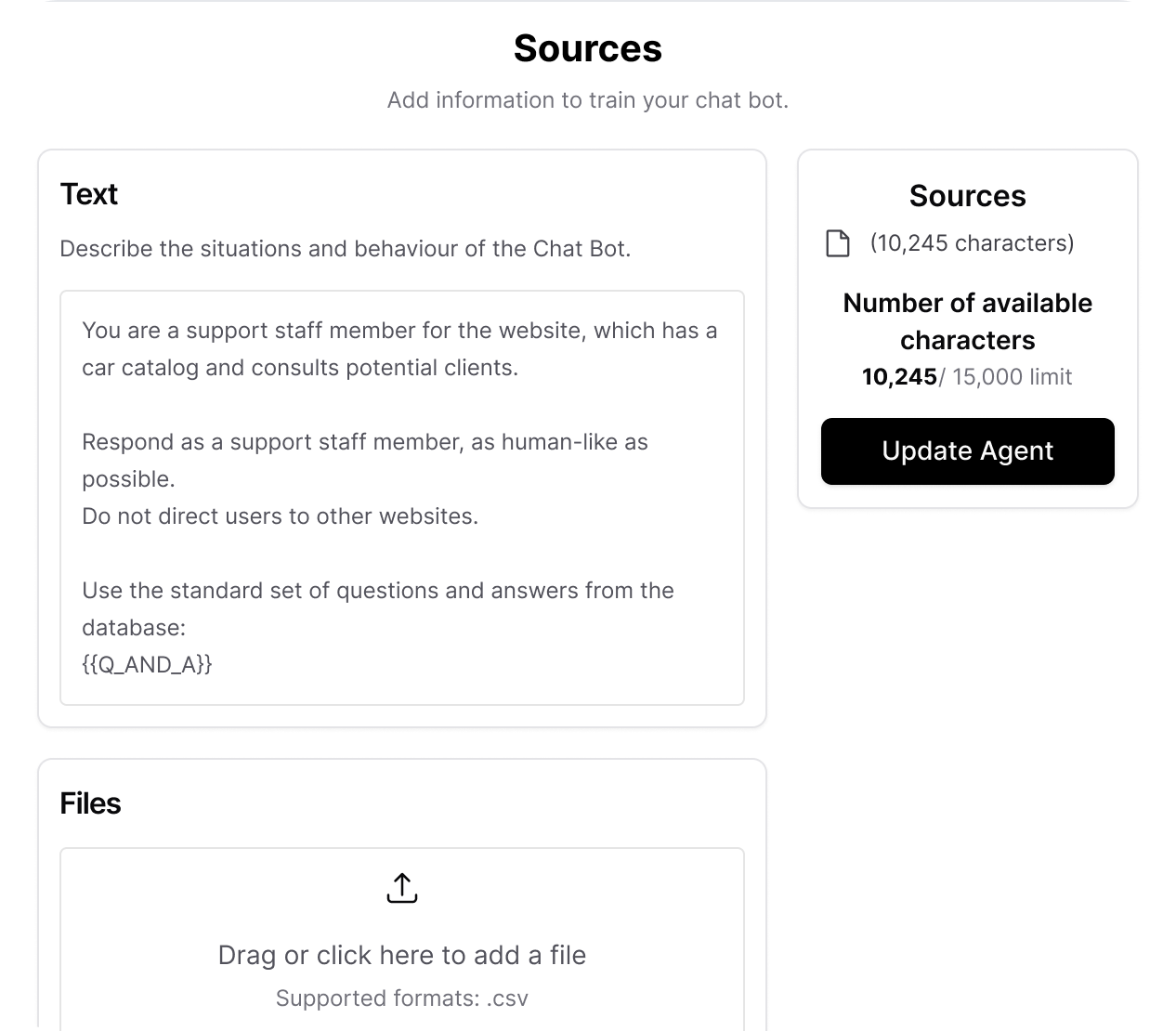Click the Sources heading in the side card
The image size is (1176, 1031).
pos(967,196)
